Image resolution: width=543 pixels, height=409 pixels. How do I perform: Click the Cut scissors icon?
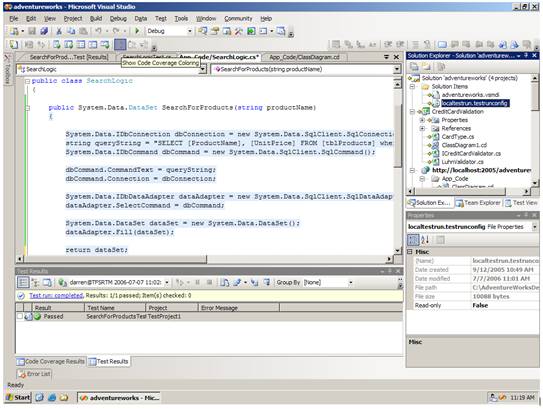pyautogui.click(x=59, y=31)
